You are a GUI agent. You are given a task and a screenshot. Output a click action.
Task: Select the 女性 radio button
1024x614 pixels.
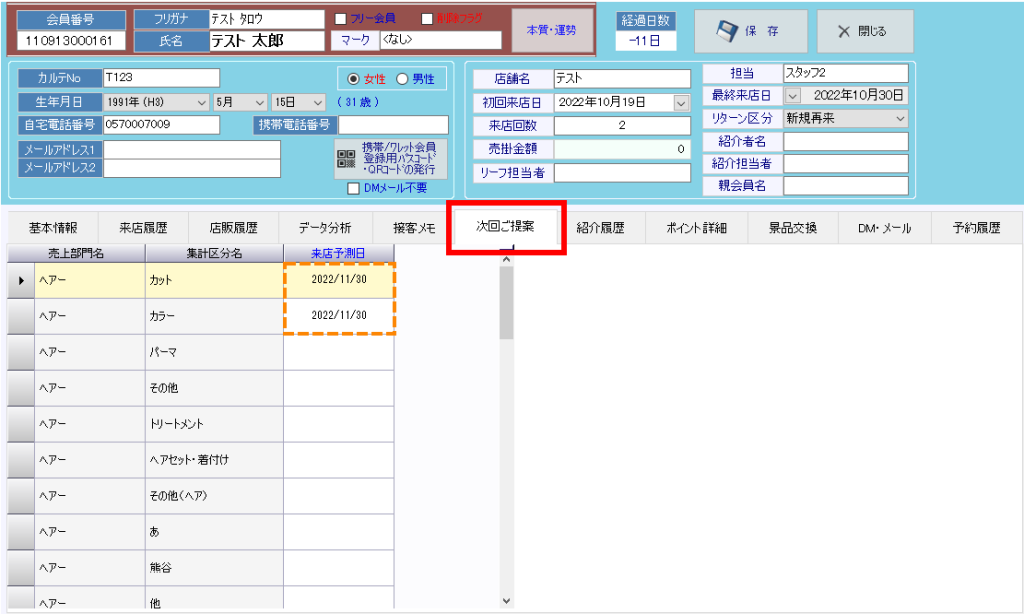(x=352, y=79)
